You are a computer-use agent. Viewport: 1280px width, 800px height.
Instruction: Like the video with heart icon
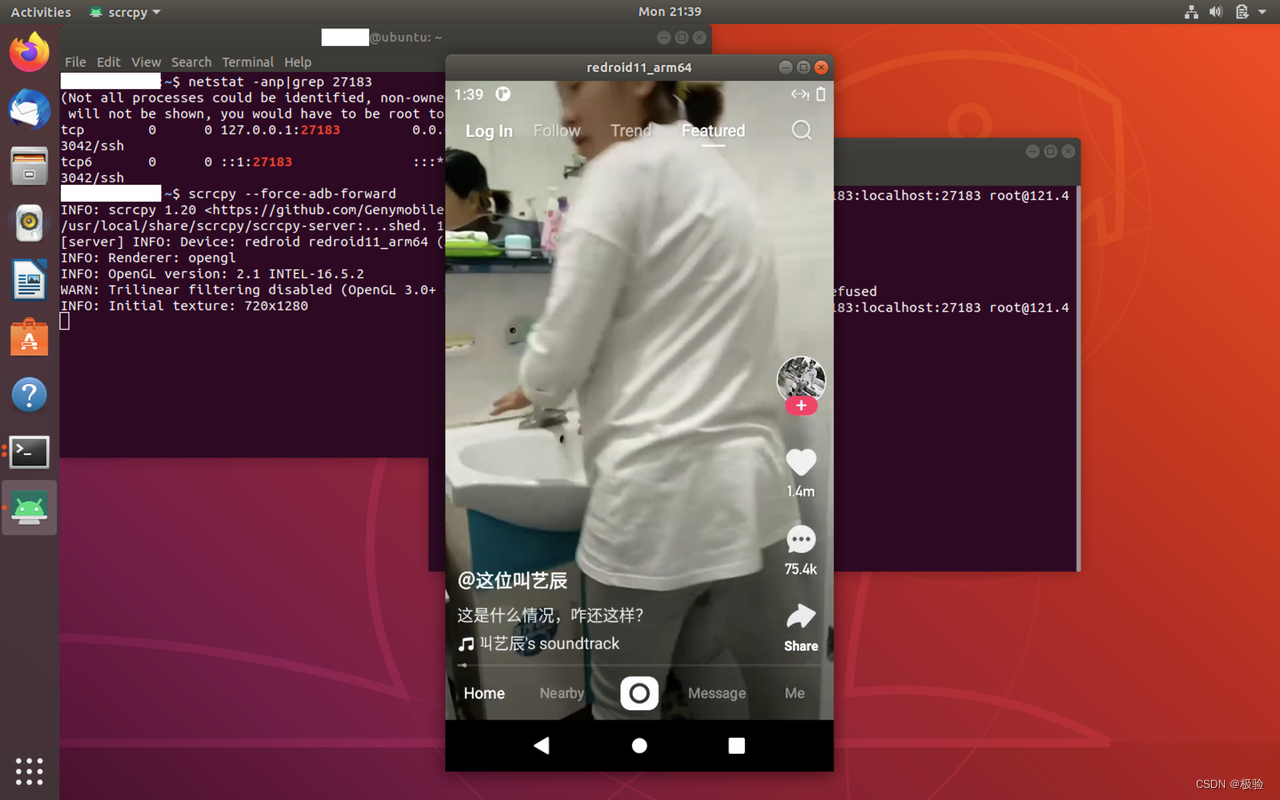[x=801, y=462]
